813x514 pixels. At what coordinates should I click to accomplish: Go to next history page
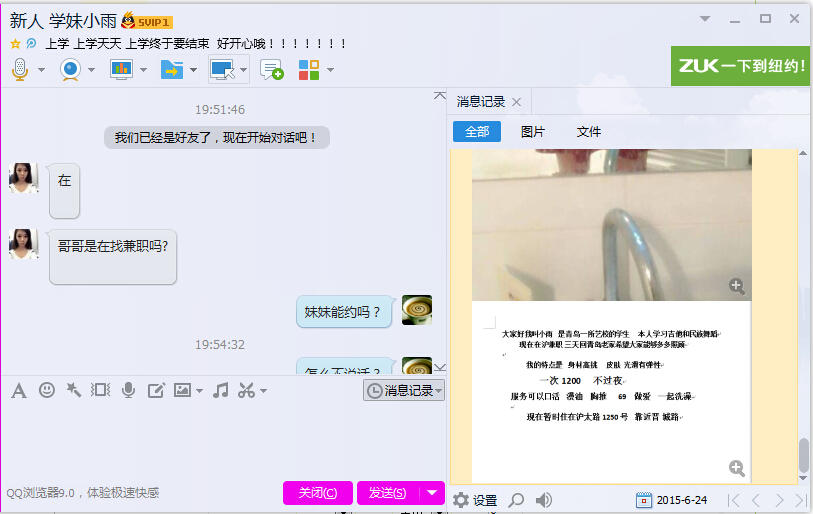point(779,500)
